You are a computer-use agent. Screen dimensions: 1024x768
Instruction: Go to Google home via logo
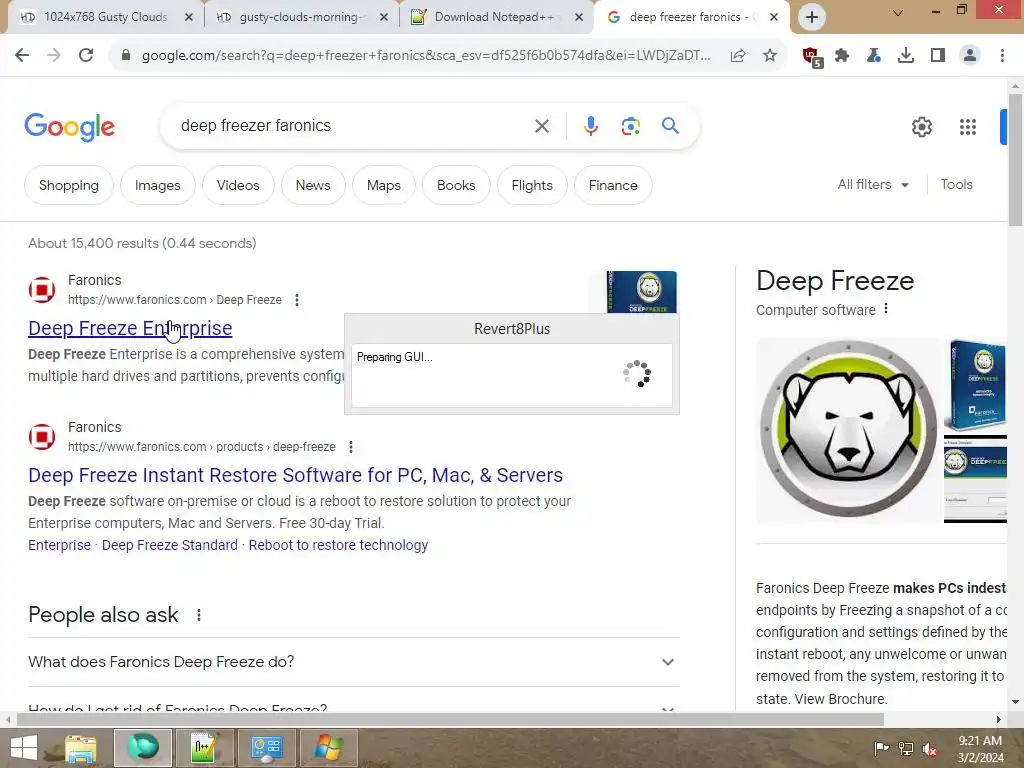coord(69,127)
